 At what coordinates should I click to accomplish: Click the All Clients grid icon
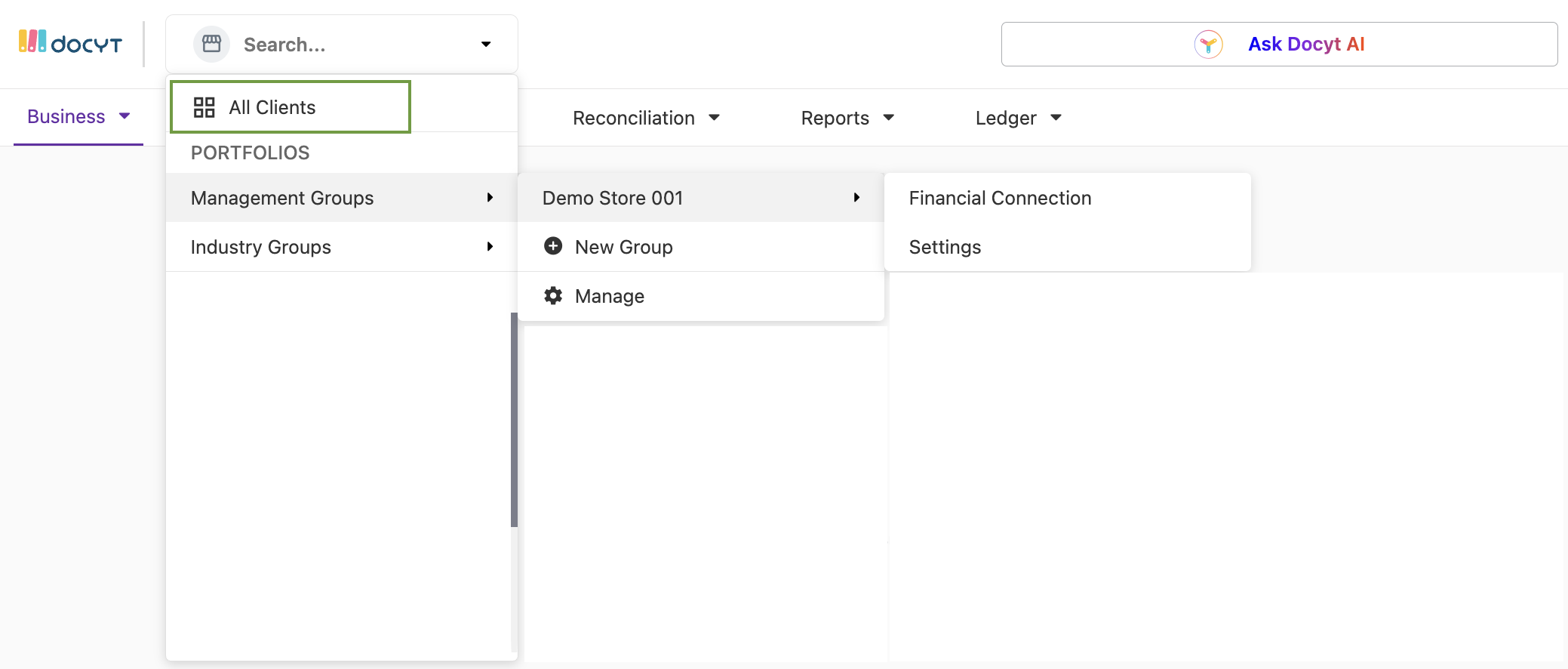coord(204,107)
